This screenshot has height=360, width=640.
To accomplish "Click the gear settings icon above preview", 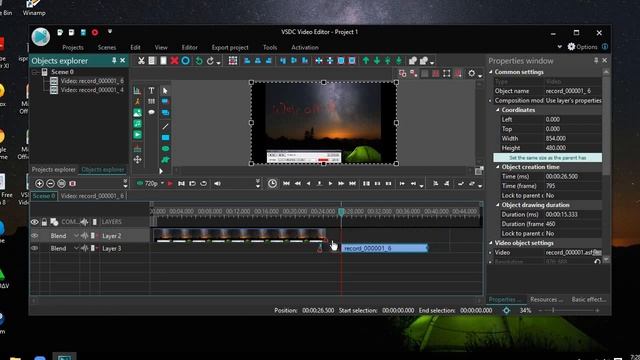I will click(472, 73).
